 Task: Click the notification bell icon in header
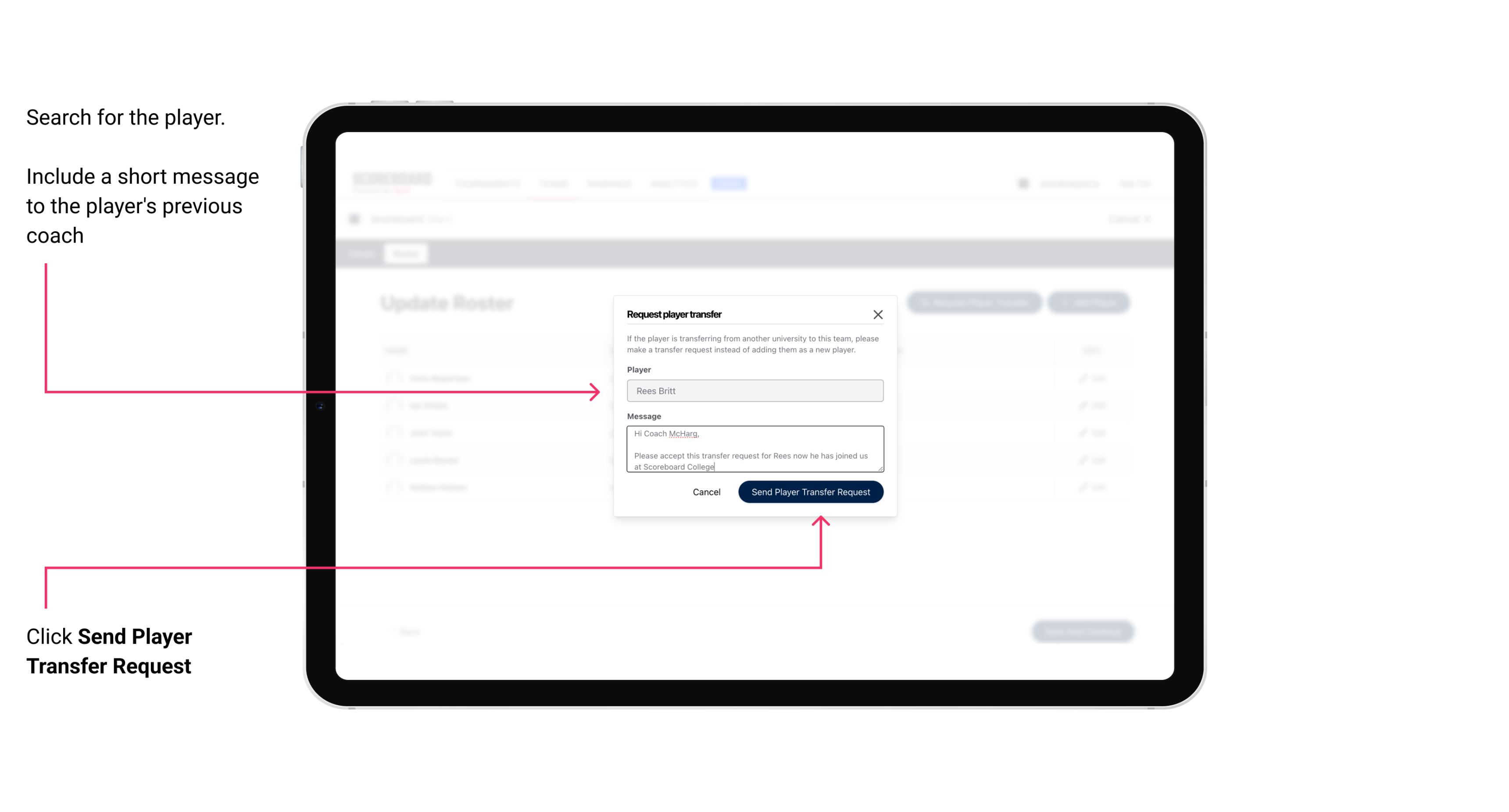click(x=1022, y=183)
